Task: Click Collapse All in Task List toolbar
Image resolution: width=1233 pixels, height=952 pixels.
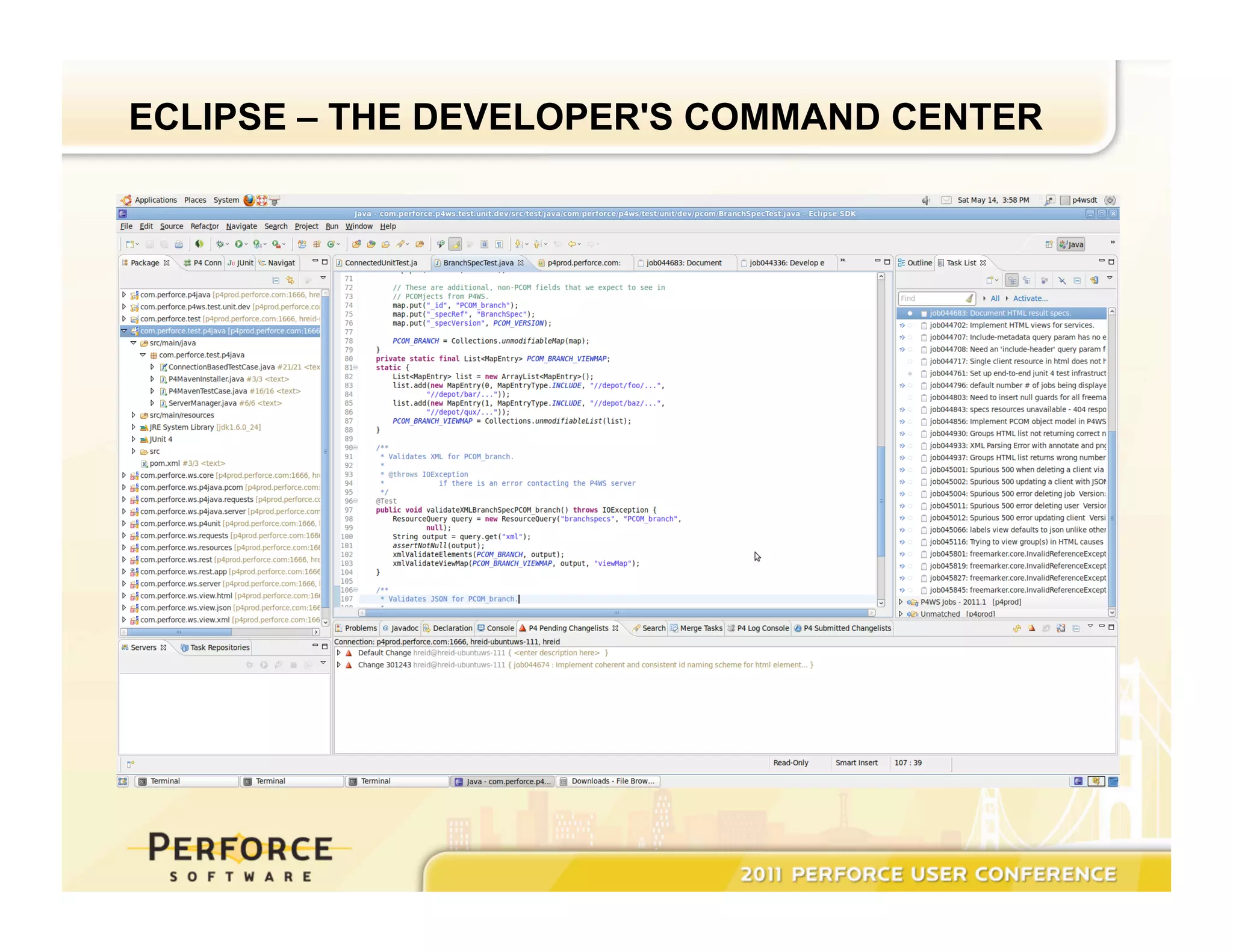Action: pyautogui.click(x=1077, y=280)
